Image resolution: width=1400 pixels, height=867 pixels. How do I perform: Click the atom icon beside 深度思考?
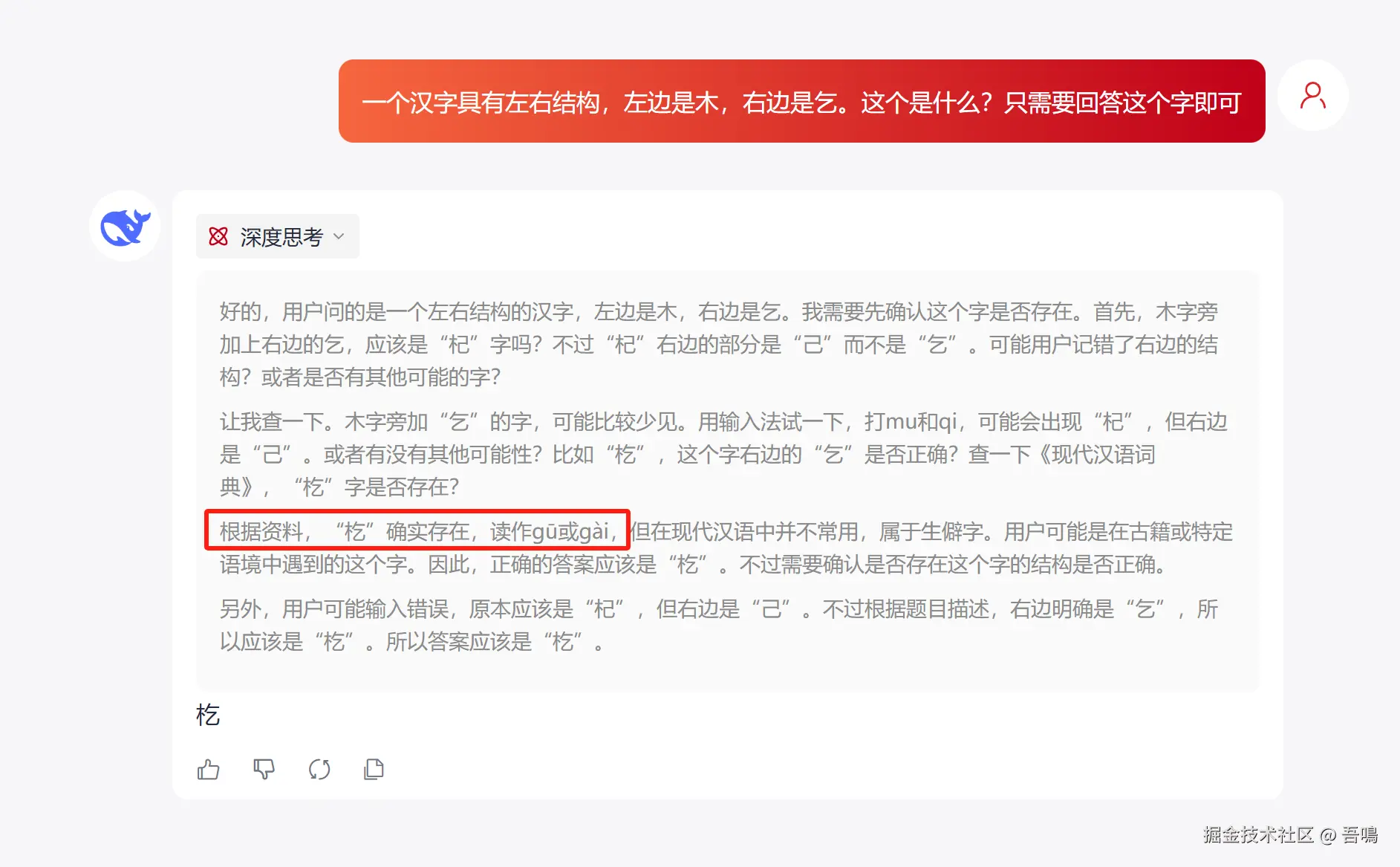tap(218, 237)
